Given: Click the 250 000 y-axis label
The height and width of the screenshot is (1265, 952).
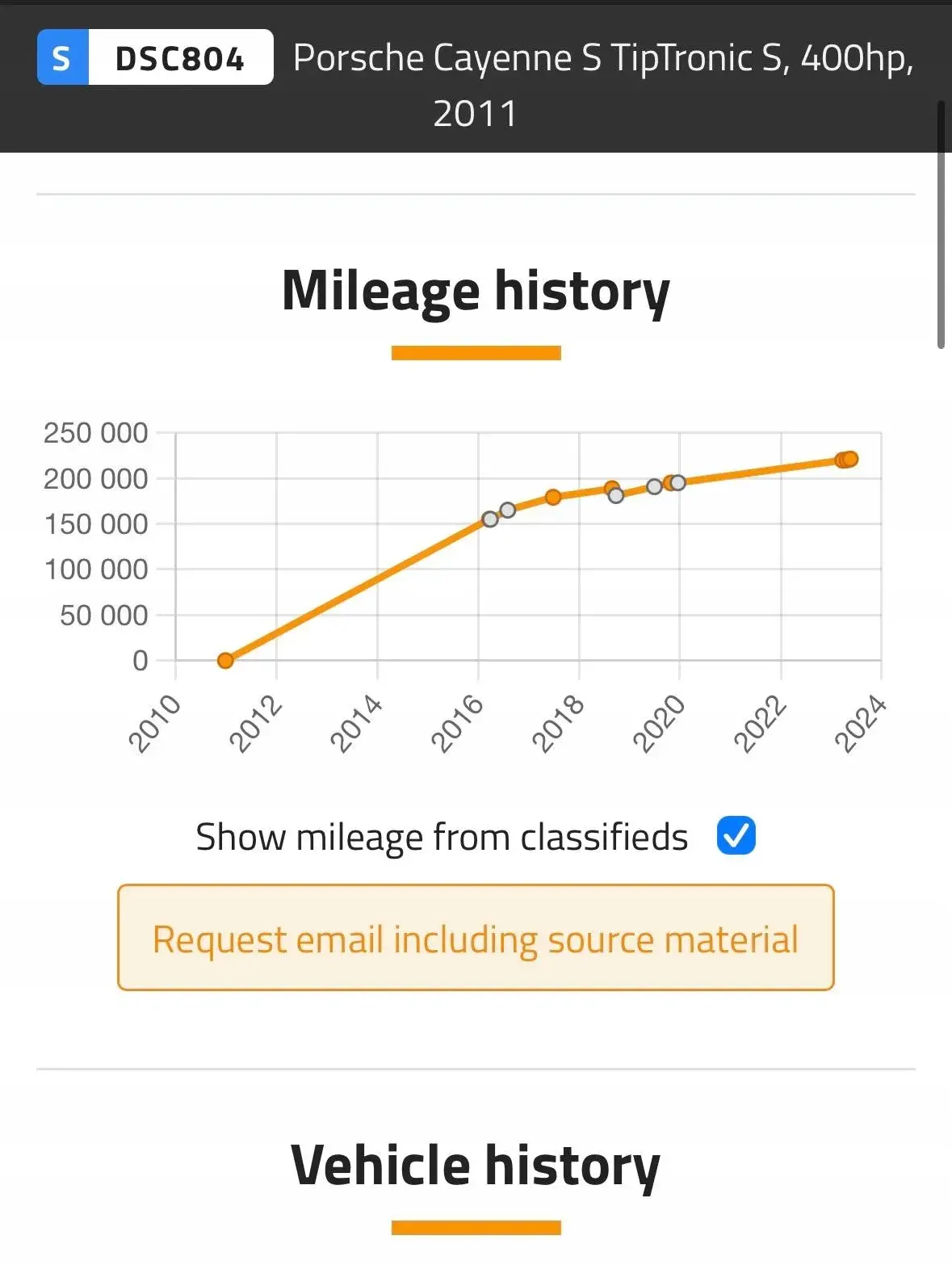Looking at the screenshot, I should tap(96, 433).
